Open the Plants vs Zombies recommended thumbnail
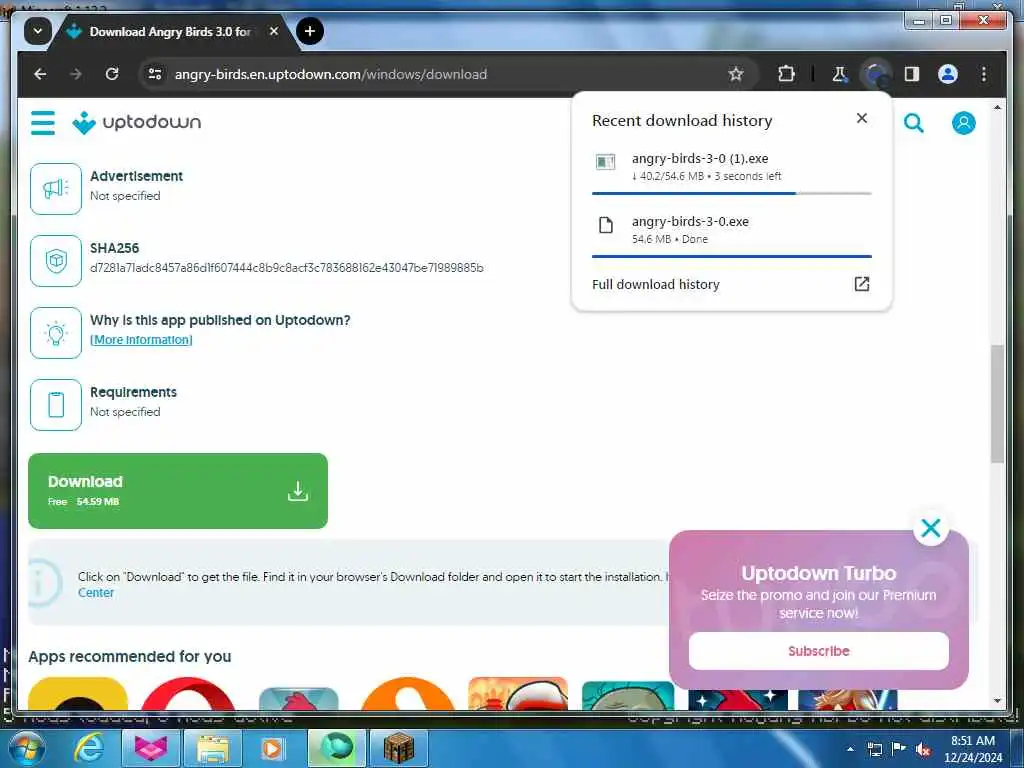Screen dimensions: 1024x768 (x=628, y=695)
